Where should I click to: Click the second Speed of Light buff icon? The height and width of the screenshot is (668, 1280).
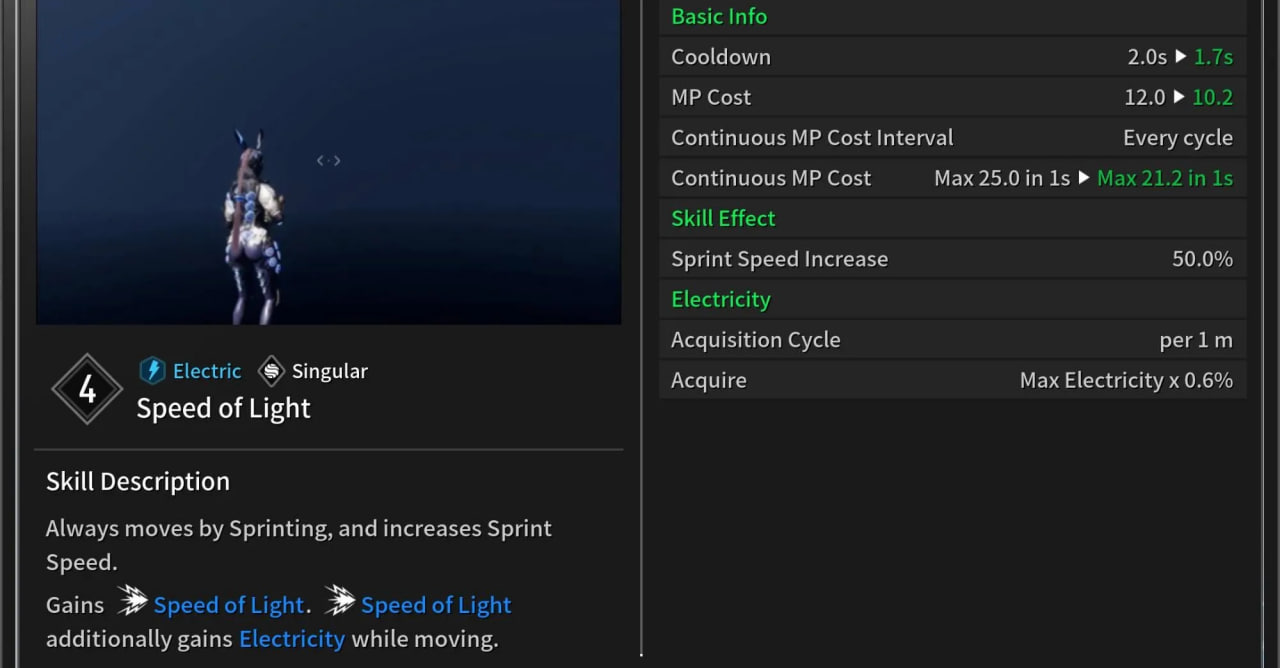(340, 602)
